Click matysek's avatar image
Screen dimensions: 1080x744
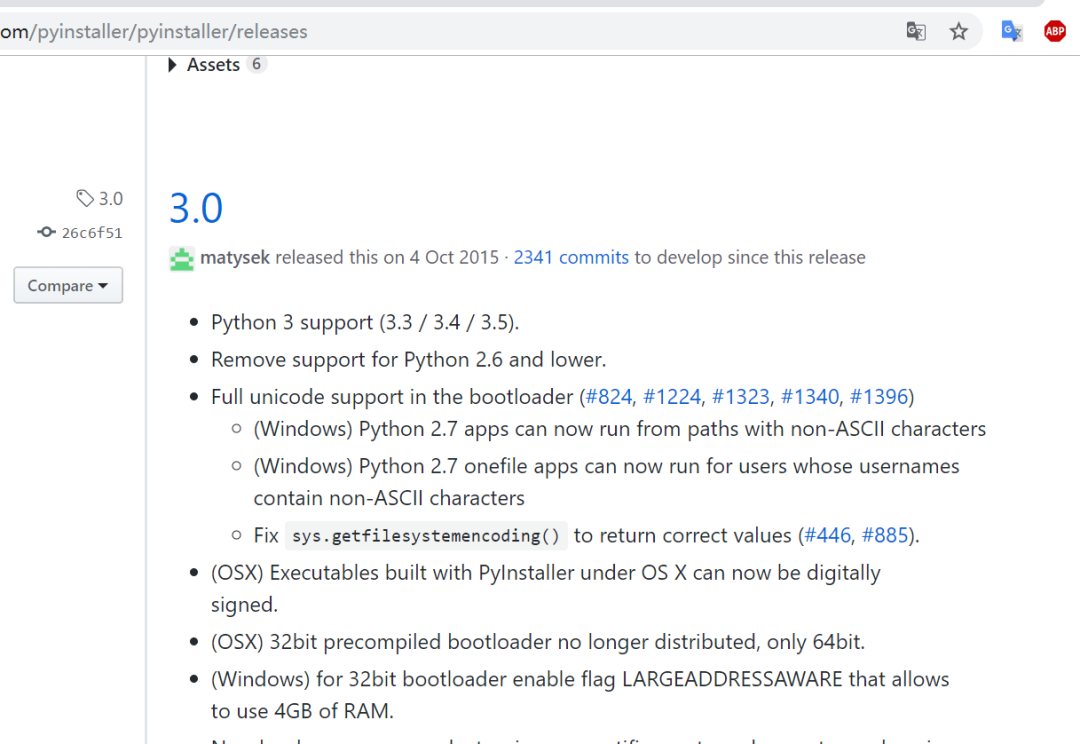pyautogui.click(x=182, y=258)
